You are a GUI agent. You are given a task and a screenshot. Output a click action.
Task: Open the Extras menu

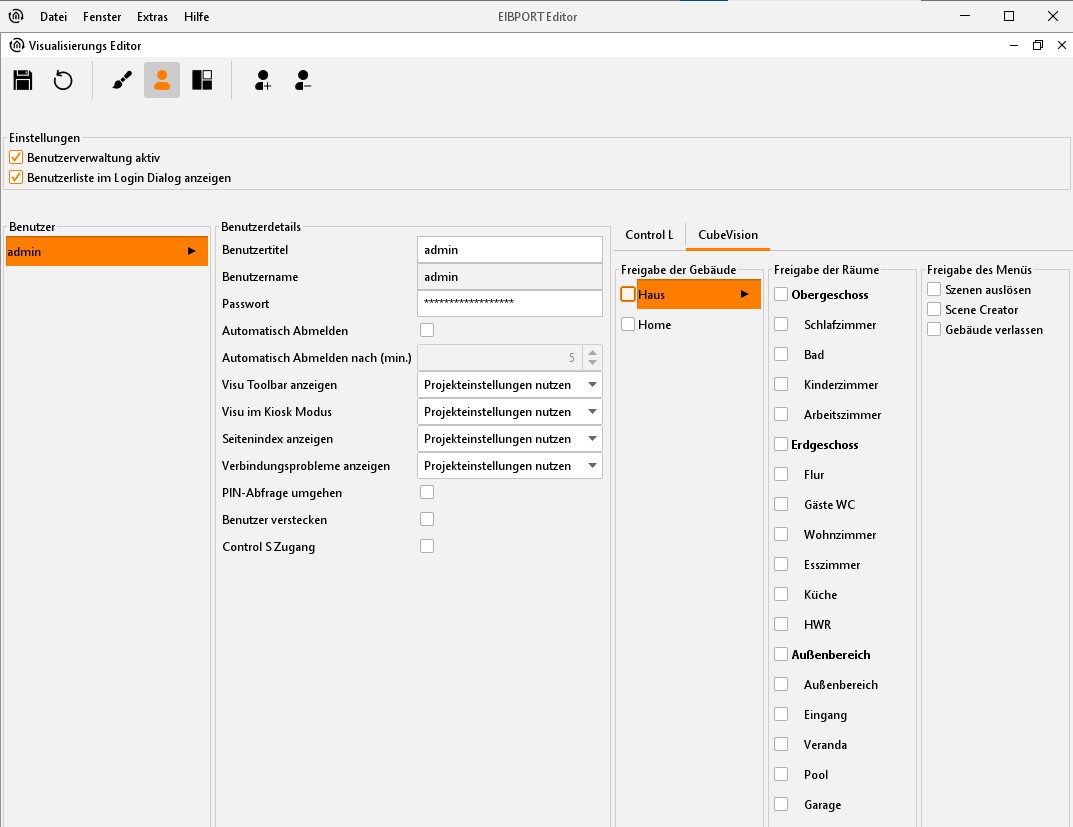[153, 17]
